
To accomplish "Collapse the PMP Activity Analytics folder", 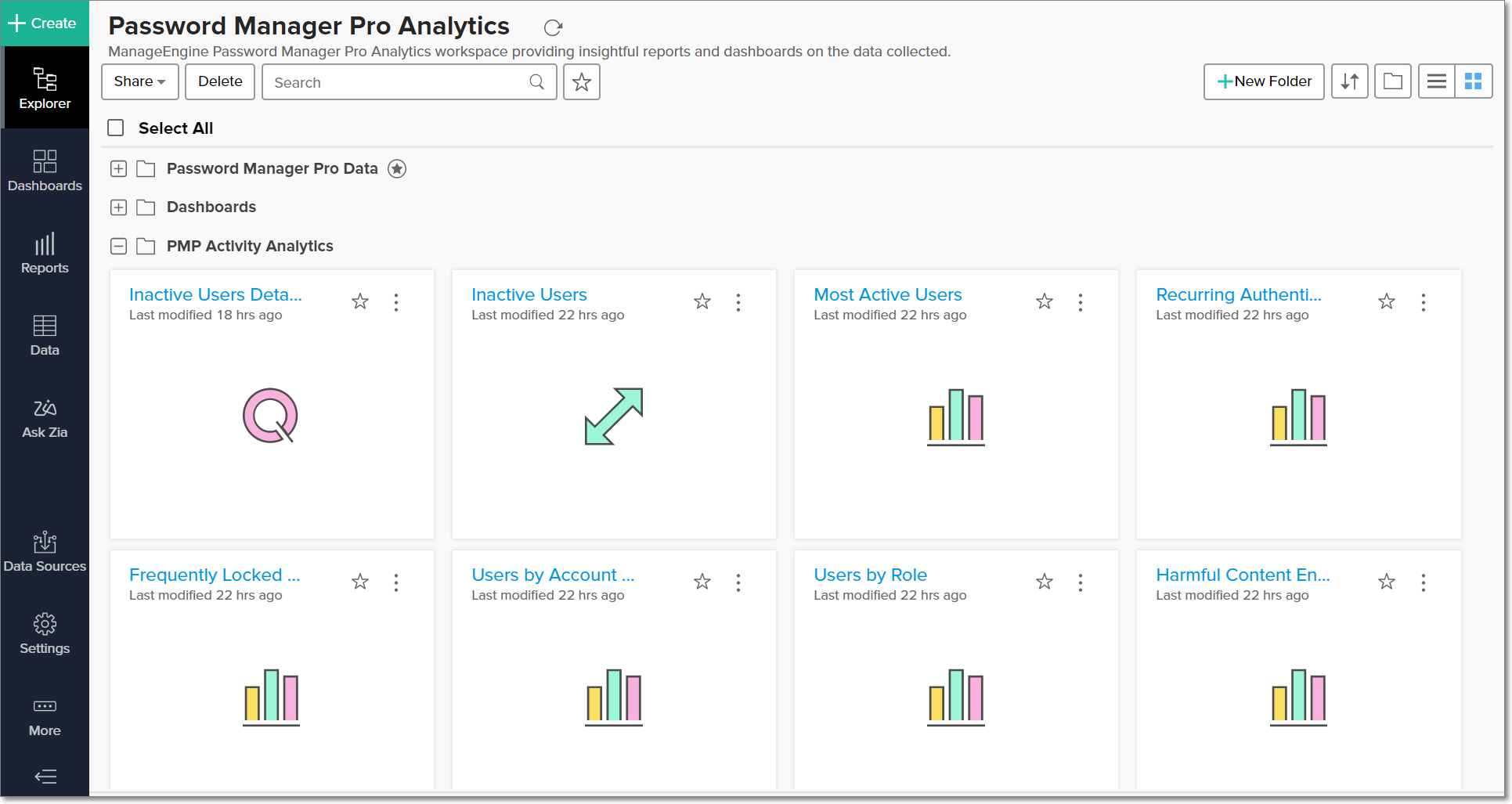I will (x=118, y=247).
